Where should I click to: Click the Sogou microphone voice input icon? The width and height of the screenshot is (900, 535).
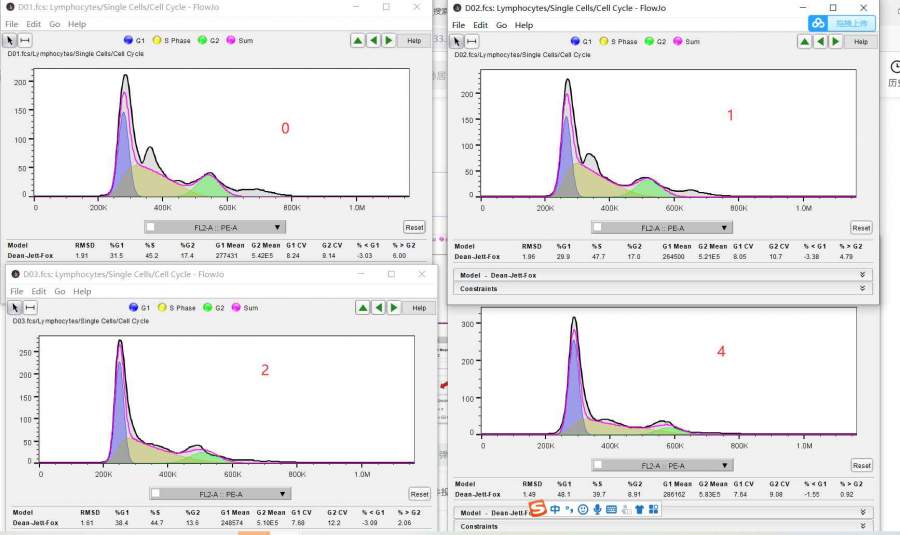[597, 510]
